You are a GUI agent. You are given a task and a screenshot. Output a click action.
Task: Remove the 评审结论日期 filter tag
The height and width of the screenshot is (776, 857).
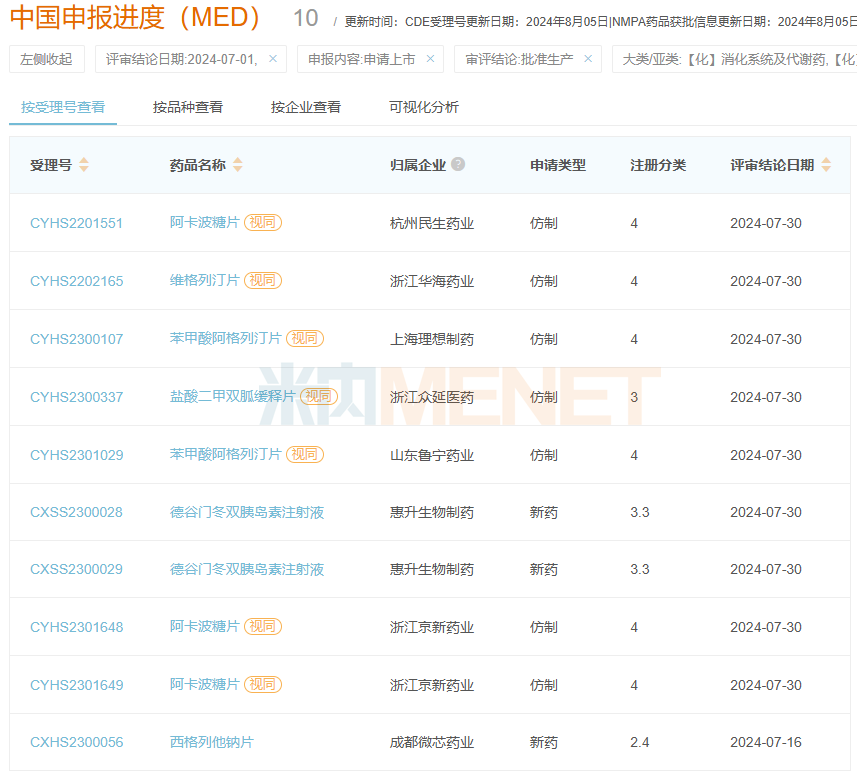point(273,58)
